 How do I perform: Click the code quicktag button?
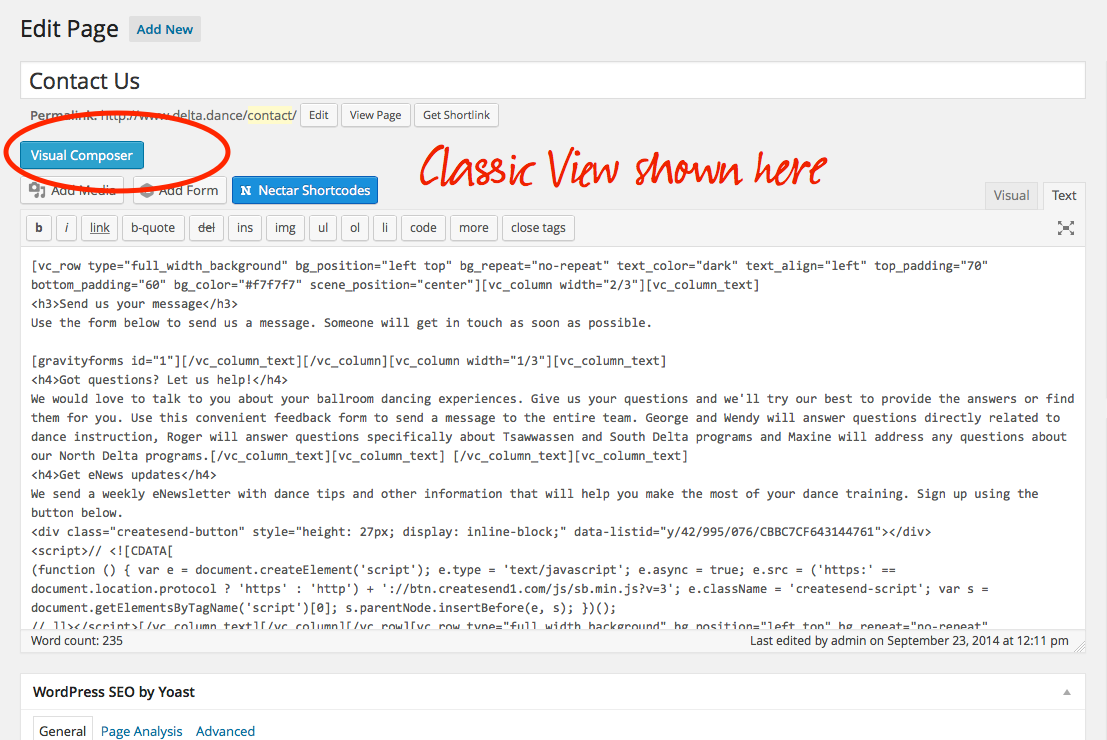point(423,228)
